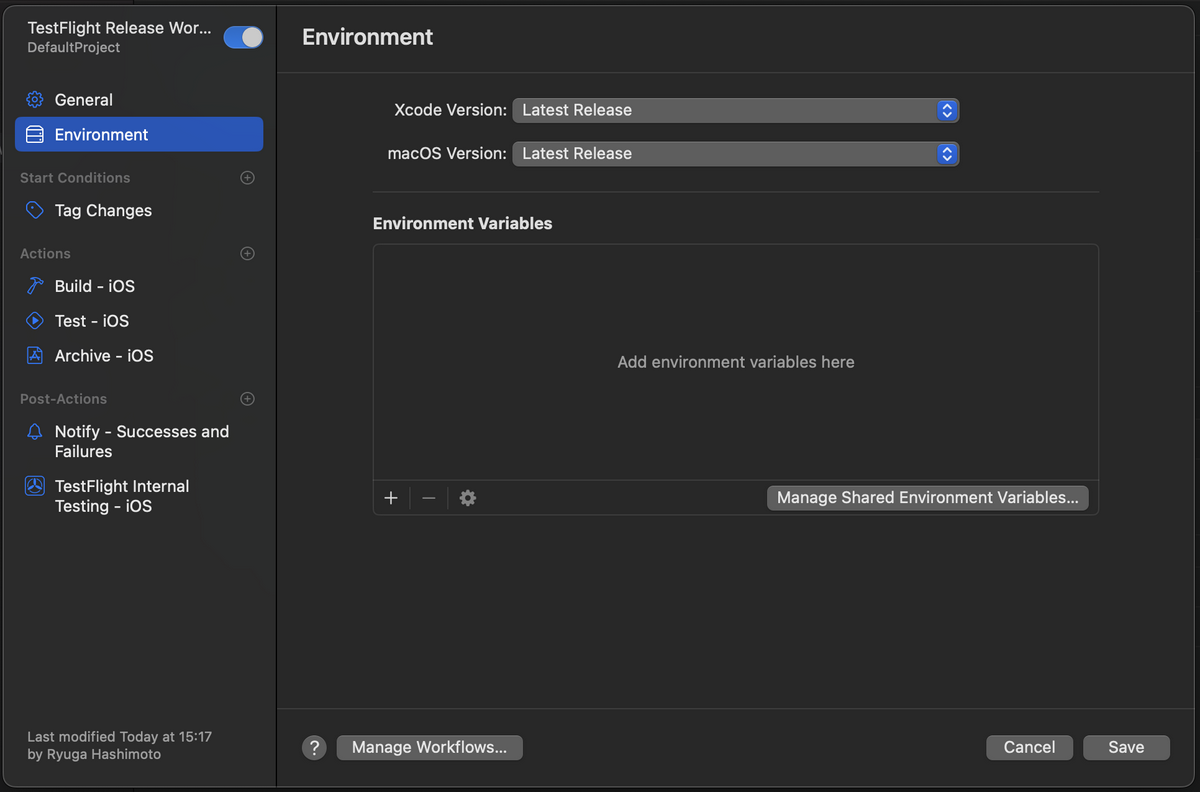Screen dimensions: 1200x792
Task: Click the Environment Variables heading
Action: pos(462,224)
